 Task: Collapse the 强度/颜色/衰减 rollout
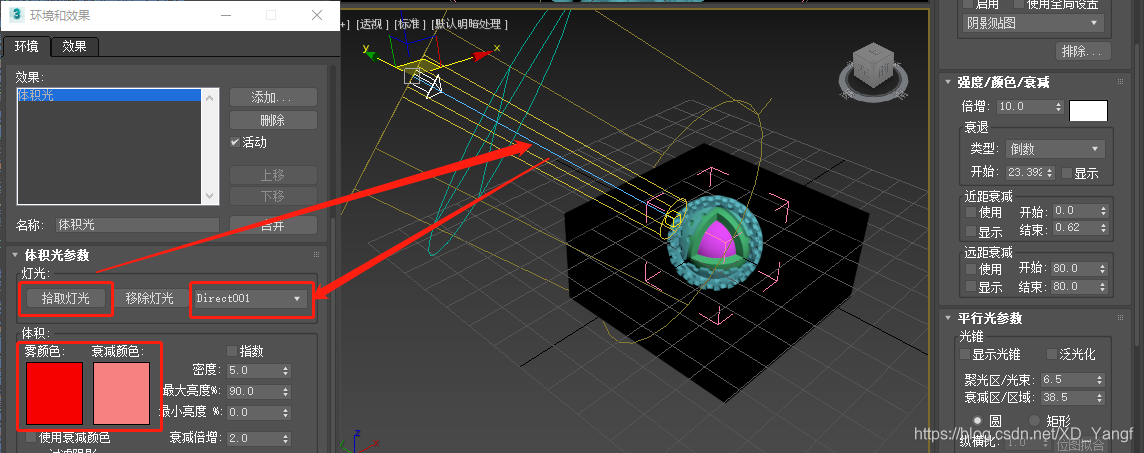[x=948, y=82]
